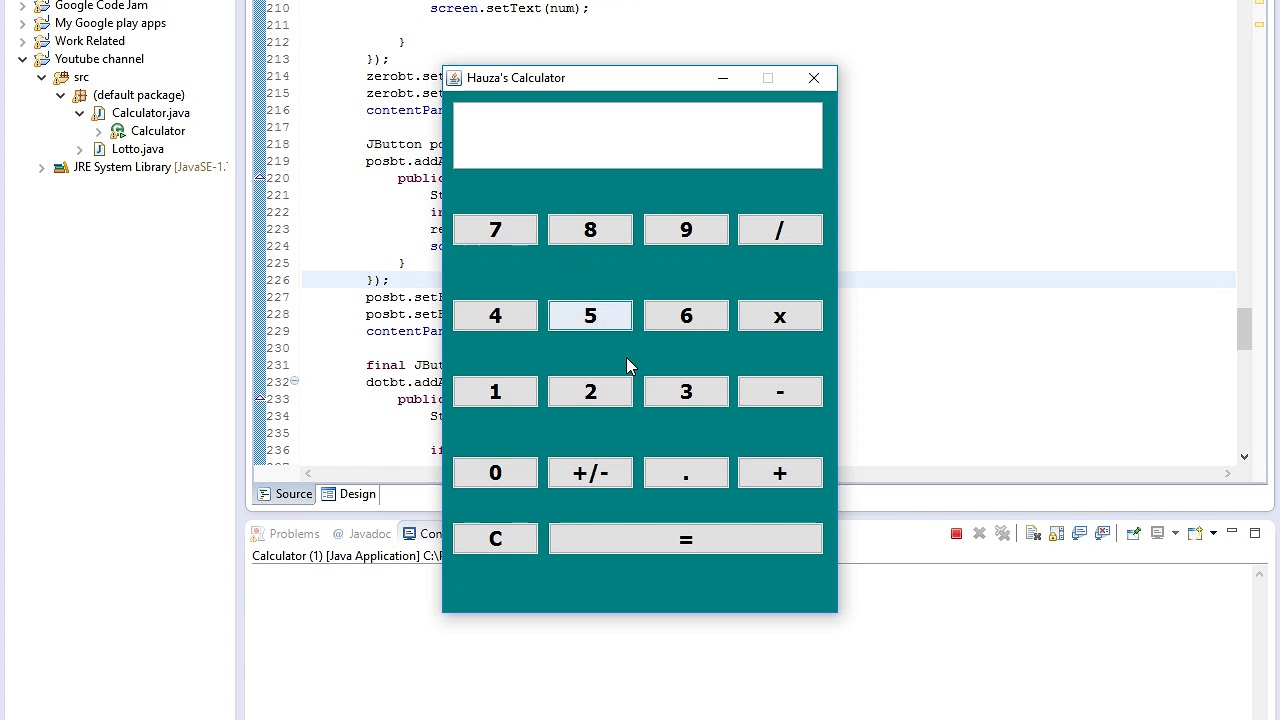Screen dimensions: 1280x720
Task: Click calculator button 8
Action: pos(590,230)
